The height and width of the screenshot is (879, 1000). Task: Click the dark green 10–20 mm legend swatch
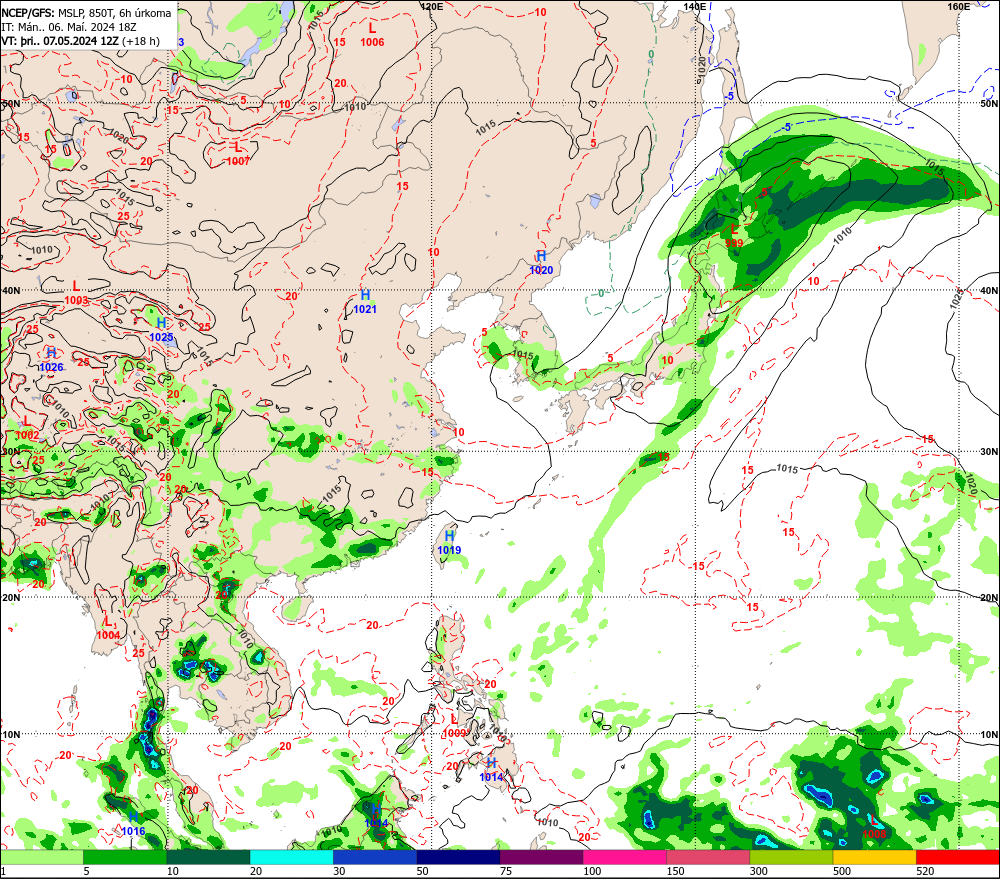click(x=209, y=857)
